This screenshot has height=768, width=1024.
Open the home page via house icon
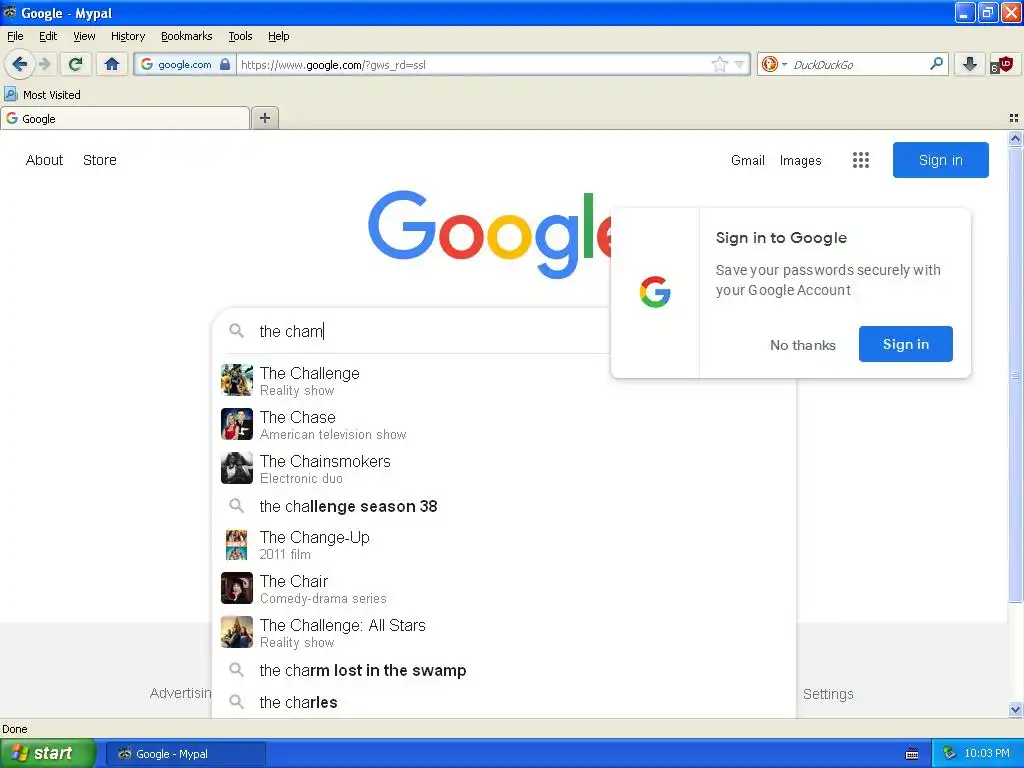point(112,64)
